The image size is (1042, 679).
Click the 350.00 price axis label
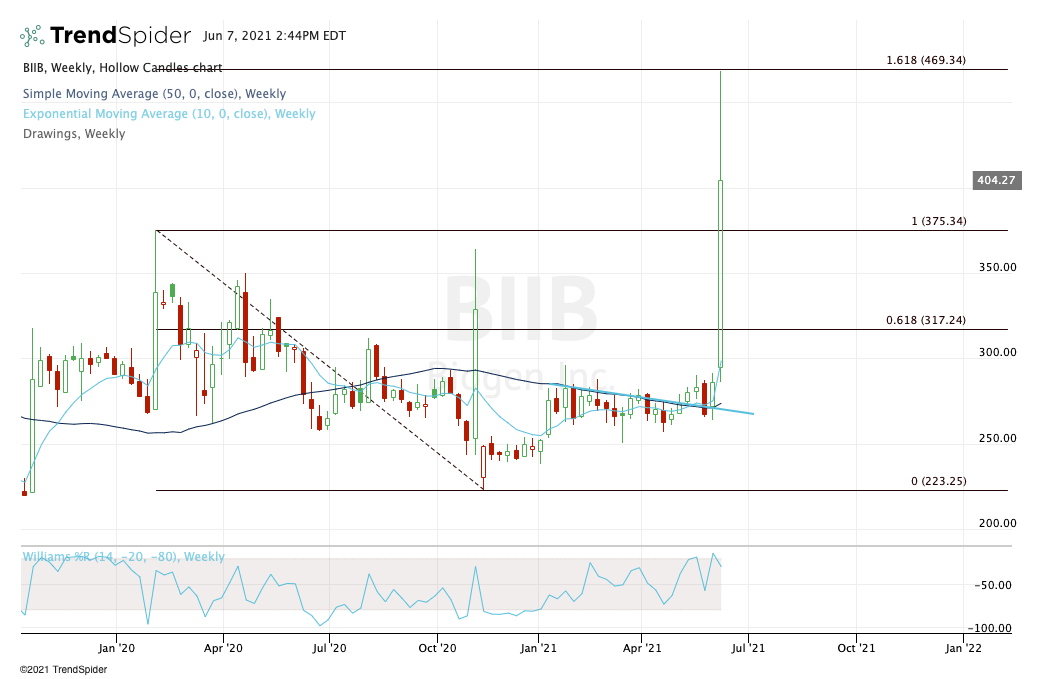(x=997, y=267)
